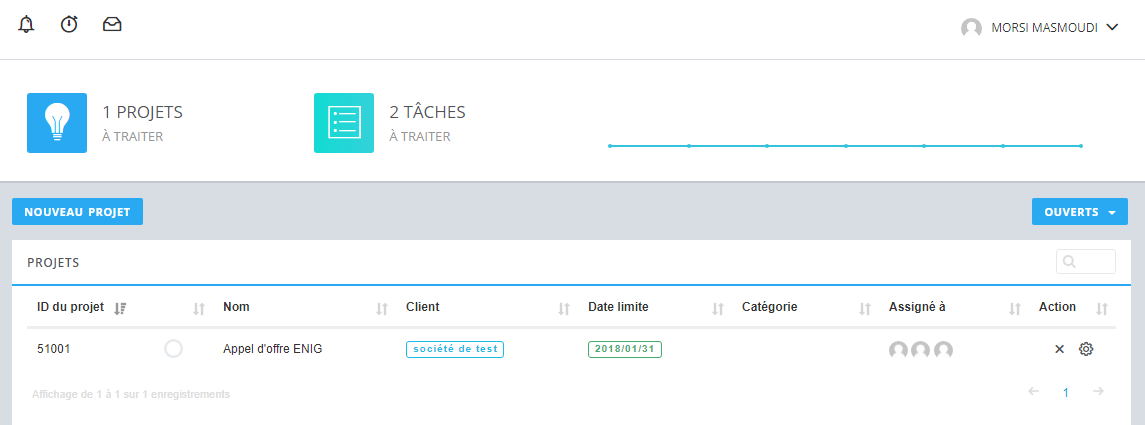
Task: Toggle the circle checkbox for project 51001
Action: [x=173, y=349]
